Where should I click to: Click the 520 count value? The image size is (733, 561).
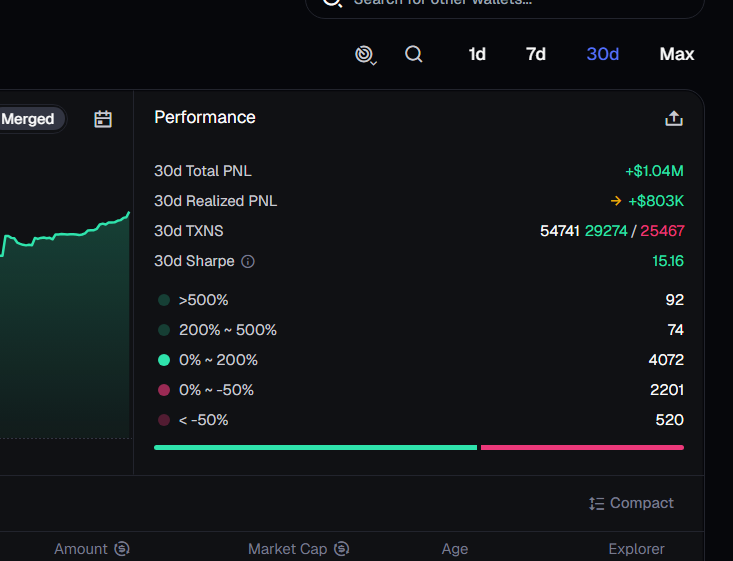pyautogui.click(x=669, y=420)
